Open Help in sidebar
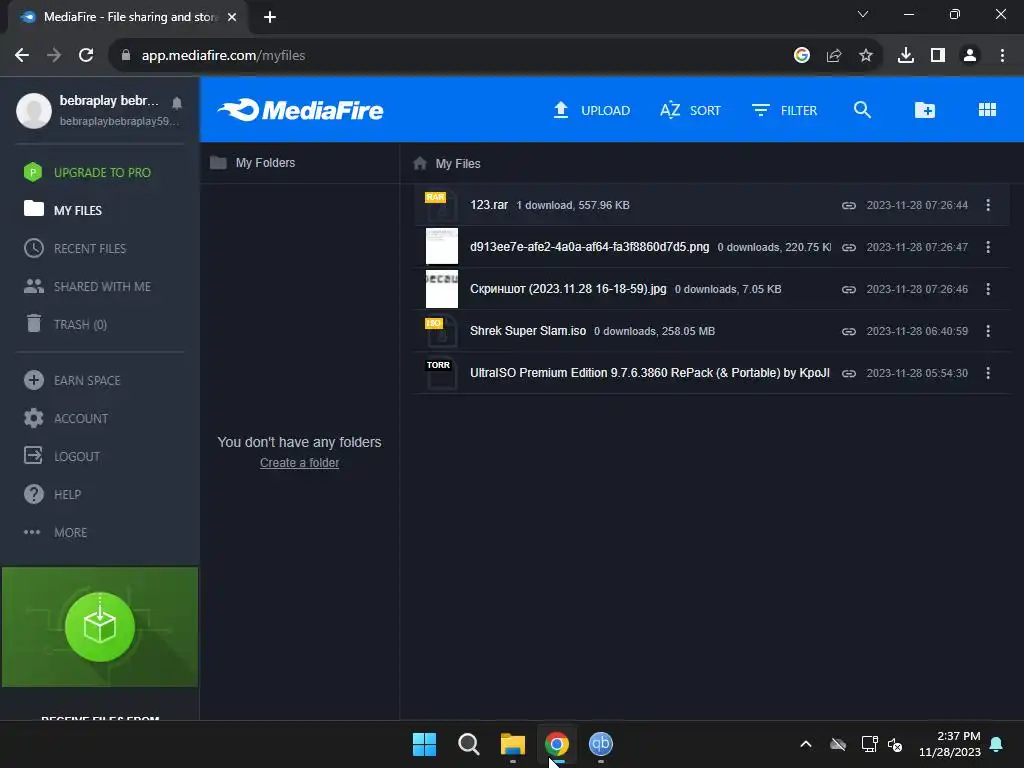This screenshot has width=1024, height=768. [52, 494]
